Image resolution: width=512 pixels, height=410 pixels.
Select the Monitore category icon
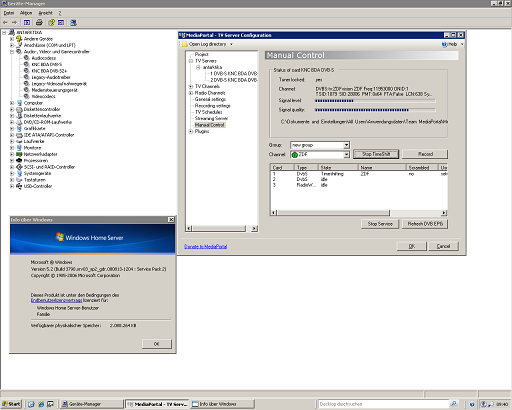[x=19, y=148]
